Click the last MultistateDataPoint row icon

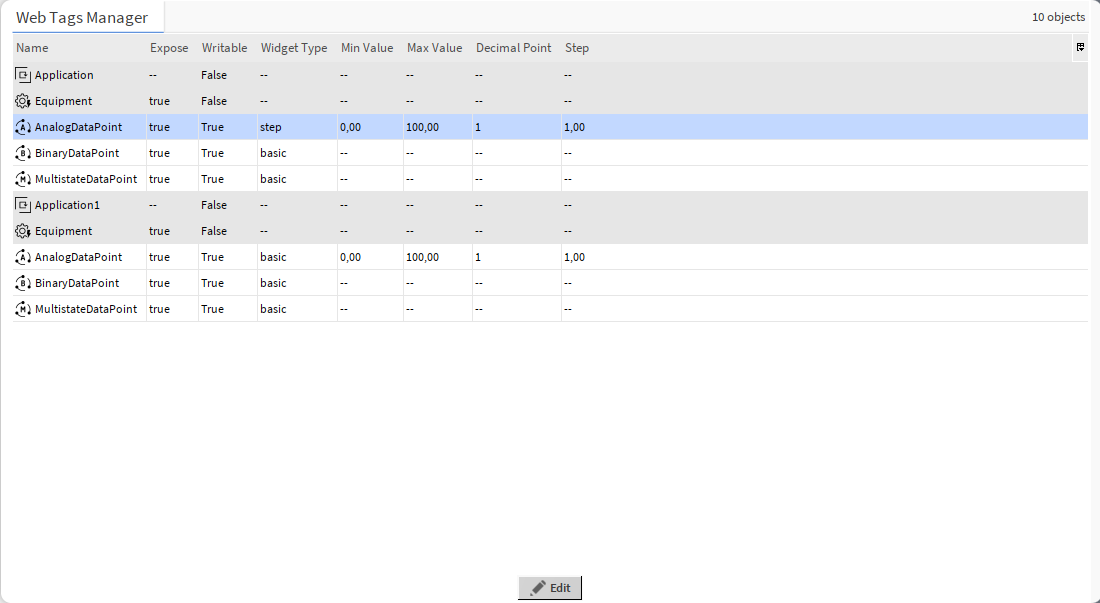22,309
